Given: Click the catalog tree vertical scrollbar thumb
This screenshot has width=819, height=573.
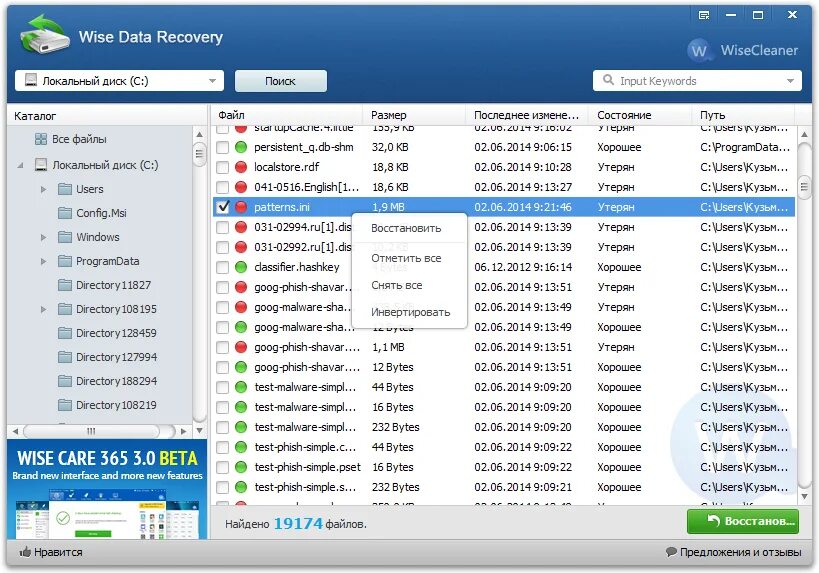Looking at the screenshot, I should pyautogui.click(x=199, y=154).
